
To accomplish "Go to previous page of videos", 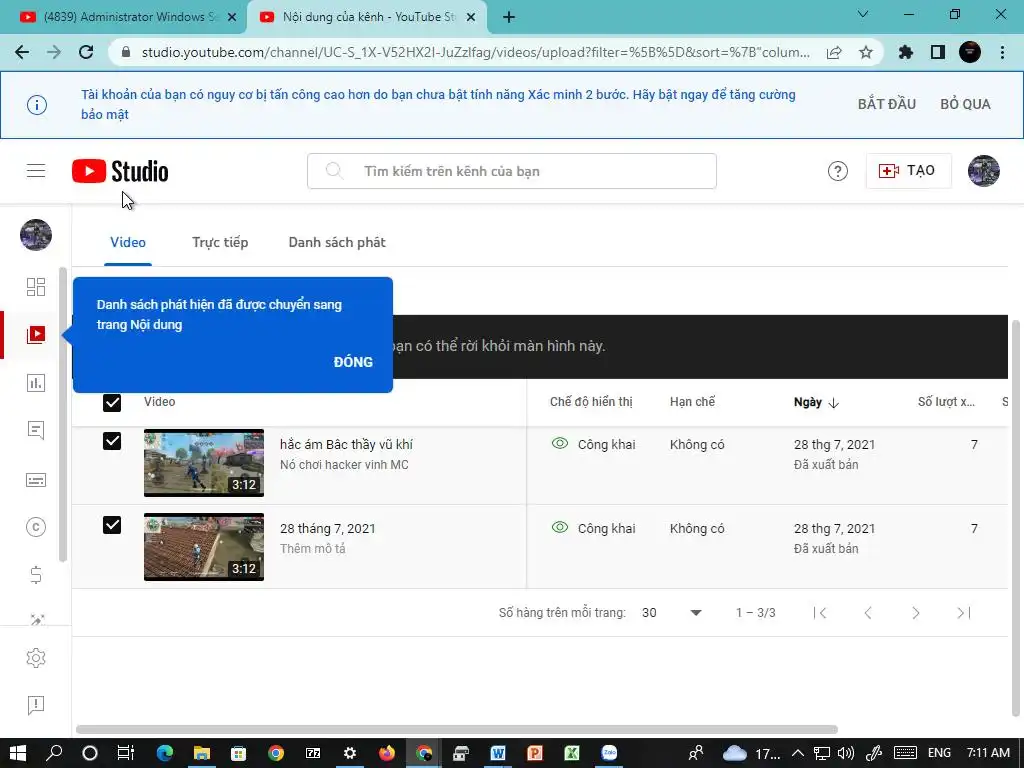I will [868, 613].
